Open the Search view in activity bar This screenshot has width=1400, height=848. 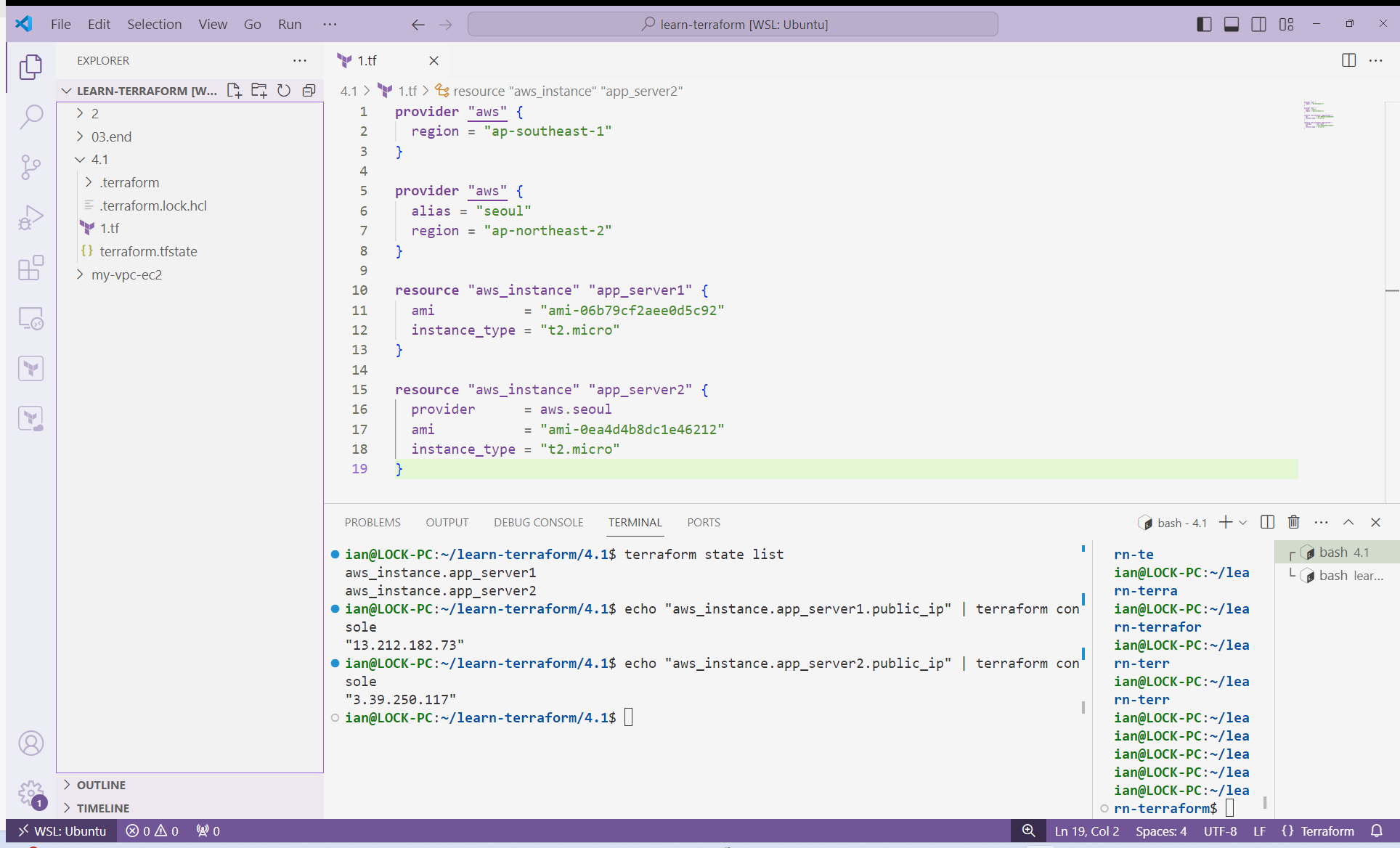coord(30,116)
